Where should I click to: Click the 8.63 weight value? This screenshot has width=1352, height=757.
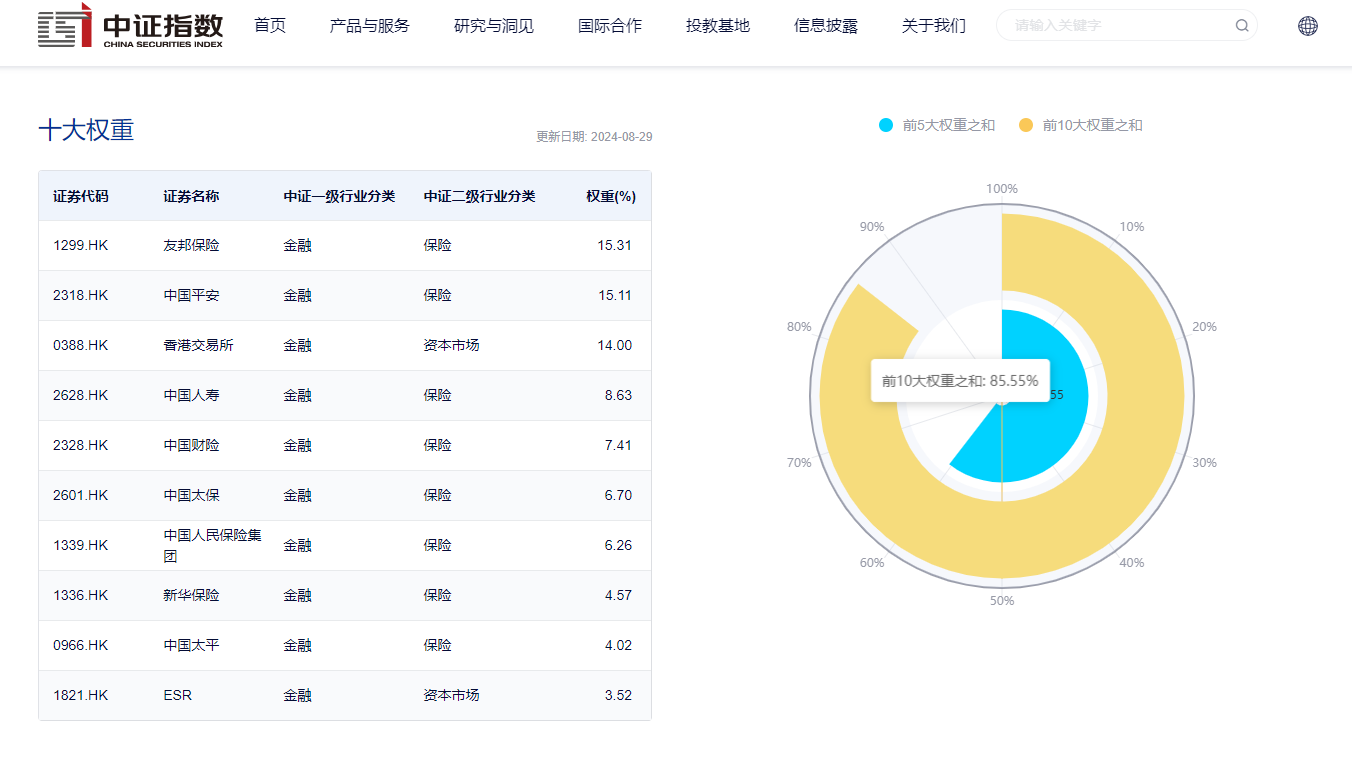point(618,395)
